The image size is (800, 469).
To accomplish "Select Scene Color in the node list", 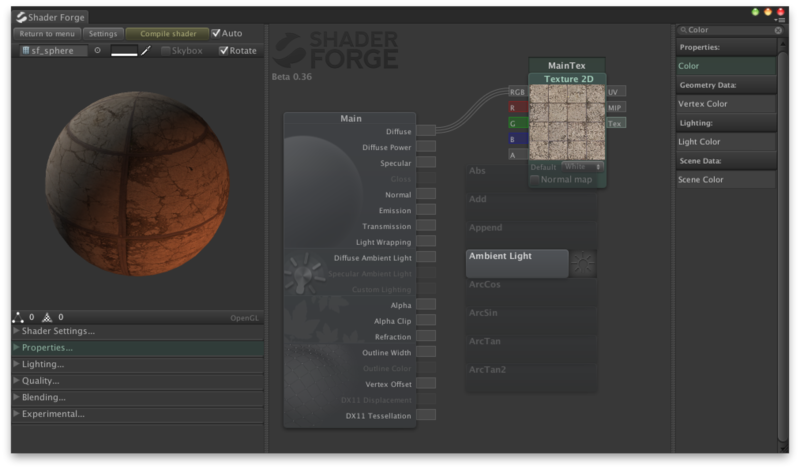I will (x=726, y=180).
